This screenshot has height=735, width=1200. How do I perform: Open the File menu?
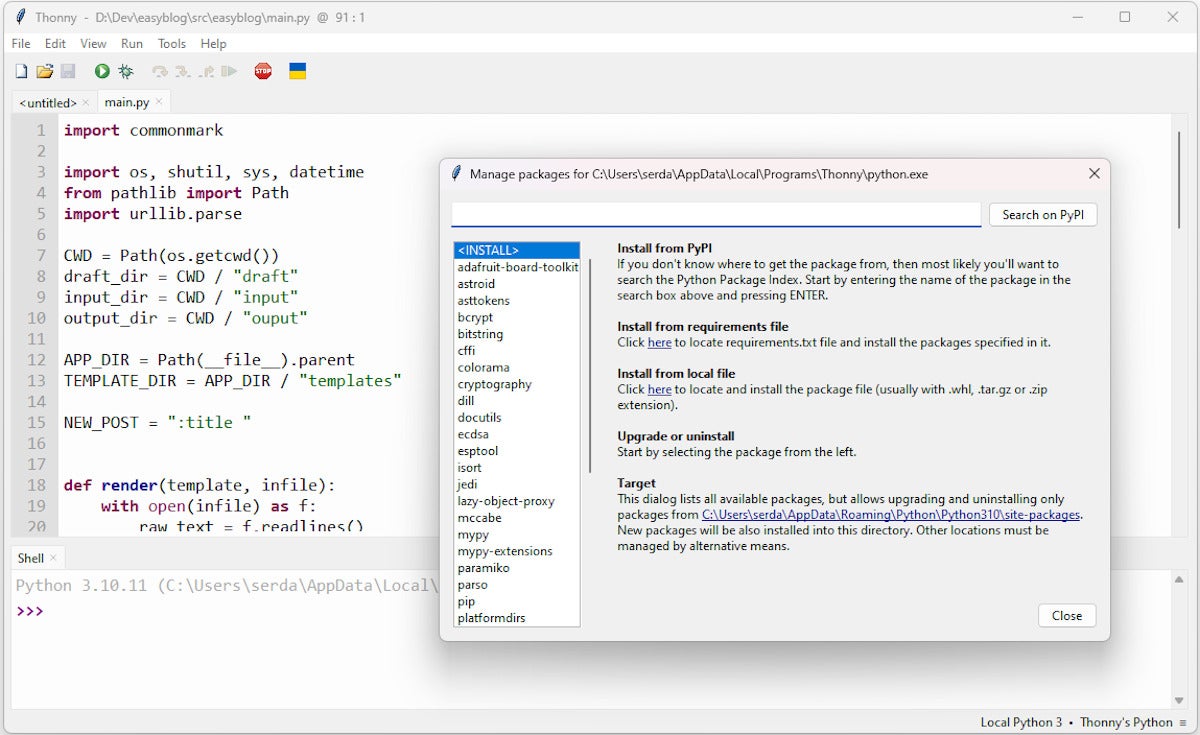click(x=21, y=44)
